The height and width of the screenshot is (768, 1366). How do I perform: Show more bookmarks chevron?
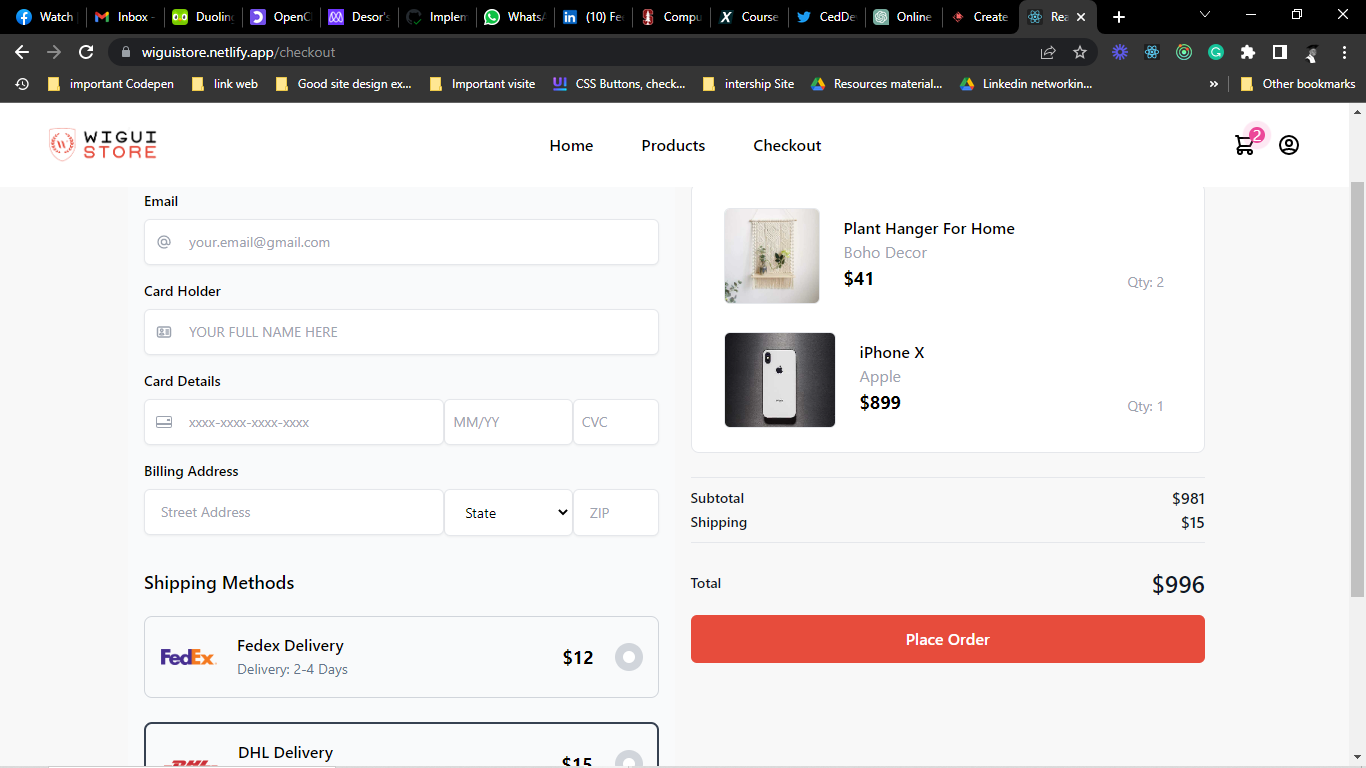pyautogui.click(x=1214, y=84)
